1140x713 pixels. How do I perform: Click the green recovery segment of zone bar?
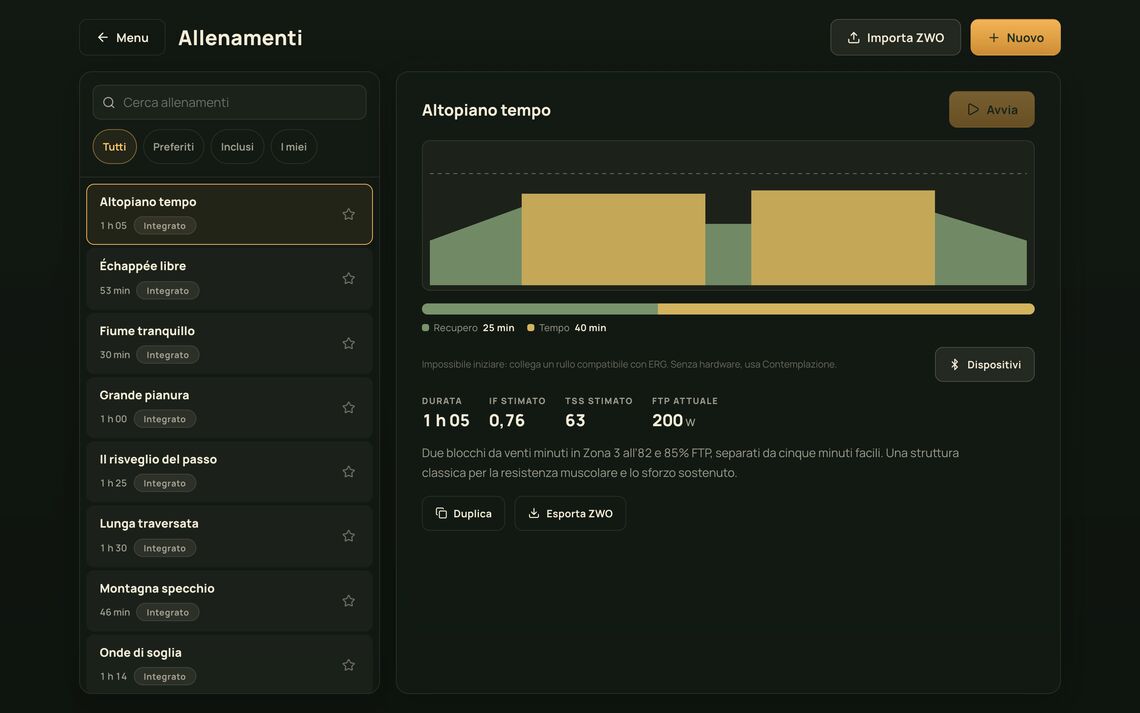pyautogui.click(x=539, y=309)
